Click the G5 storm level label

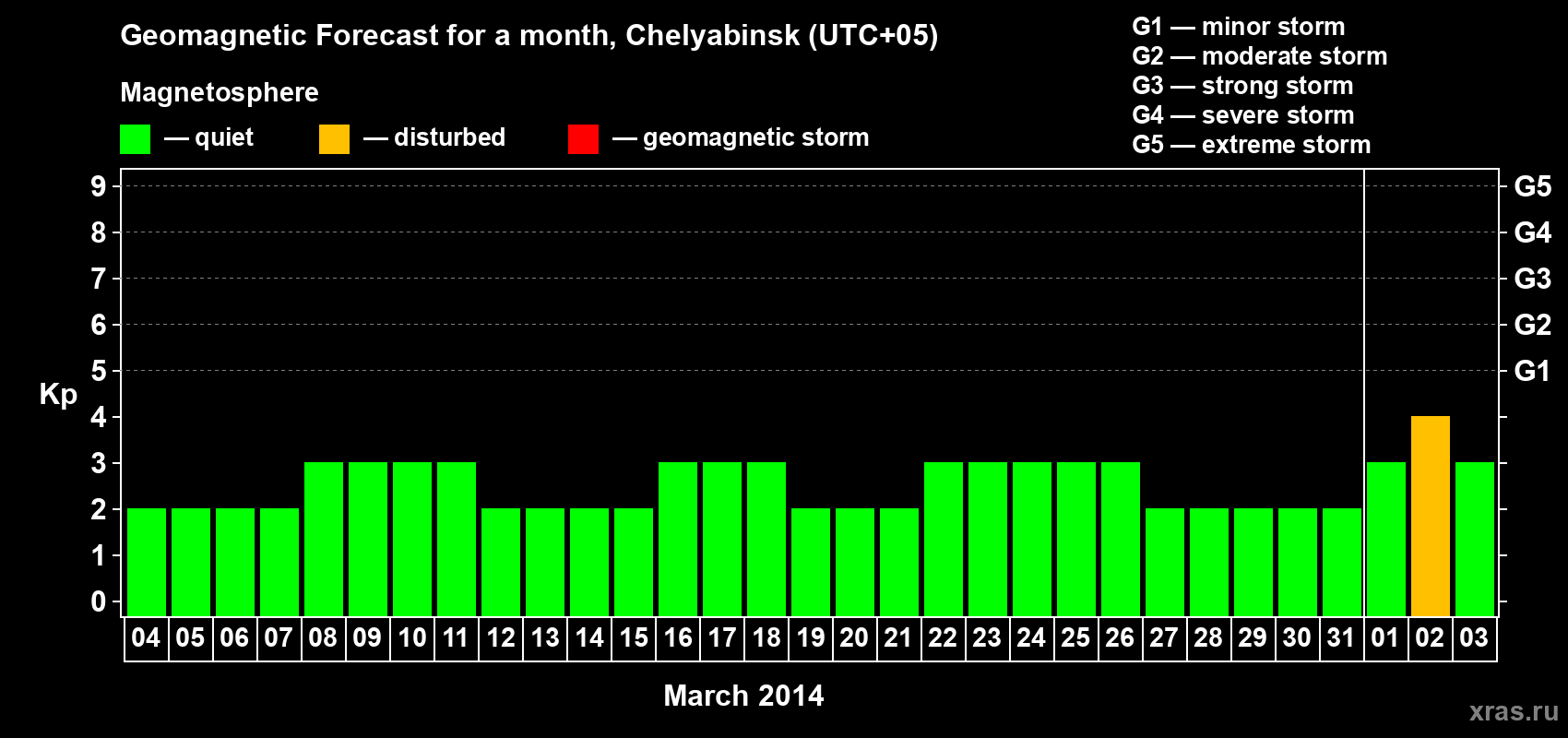point(1532,186)
